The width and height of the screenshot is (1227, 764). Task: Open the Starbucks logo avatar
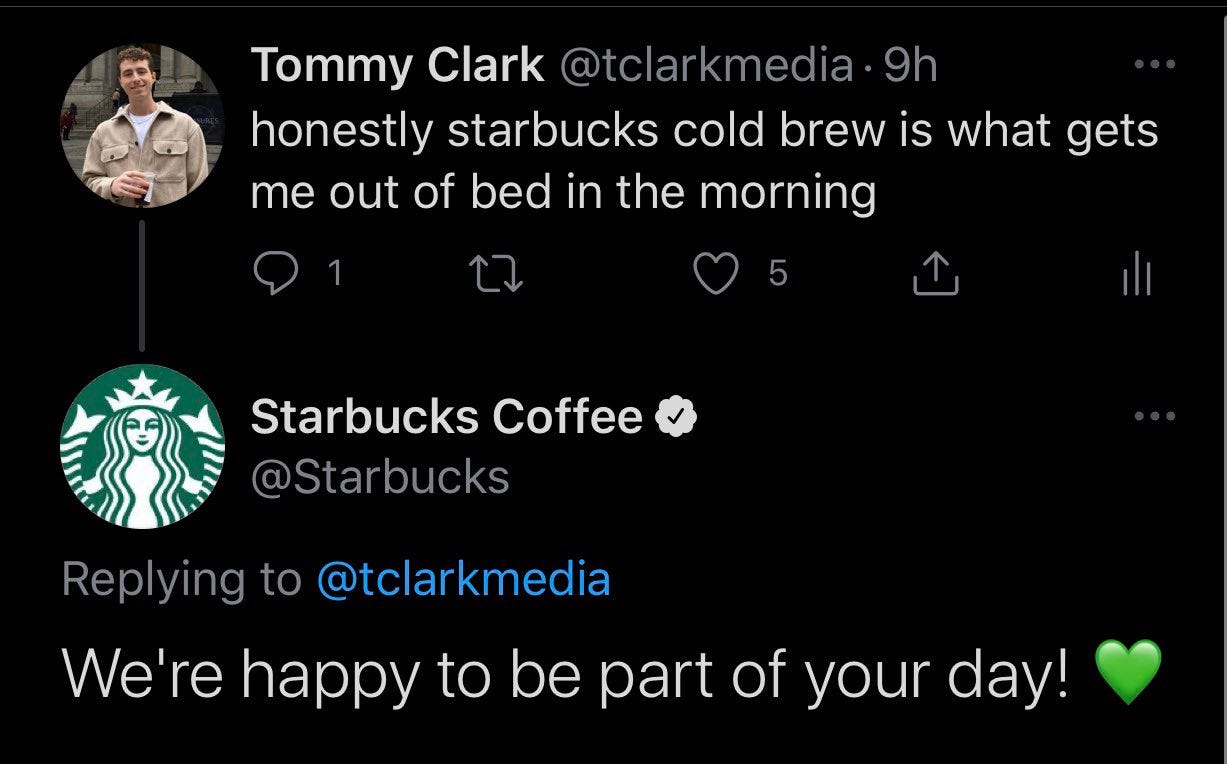[x=142, y=446]
